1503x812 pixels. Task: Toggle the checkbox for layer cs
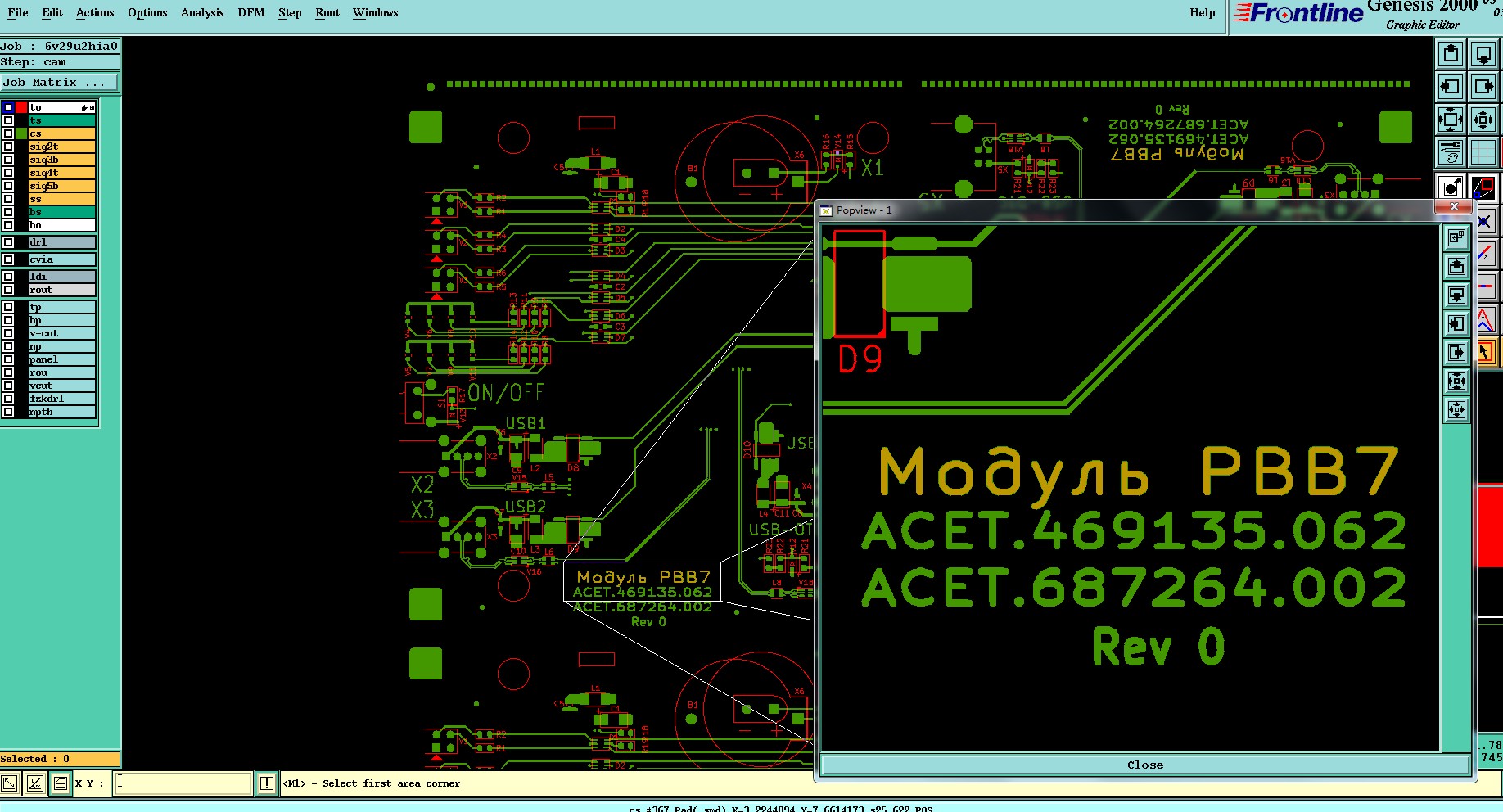pos(8,133)
